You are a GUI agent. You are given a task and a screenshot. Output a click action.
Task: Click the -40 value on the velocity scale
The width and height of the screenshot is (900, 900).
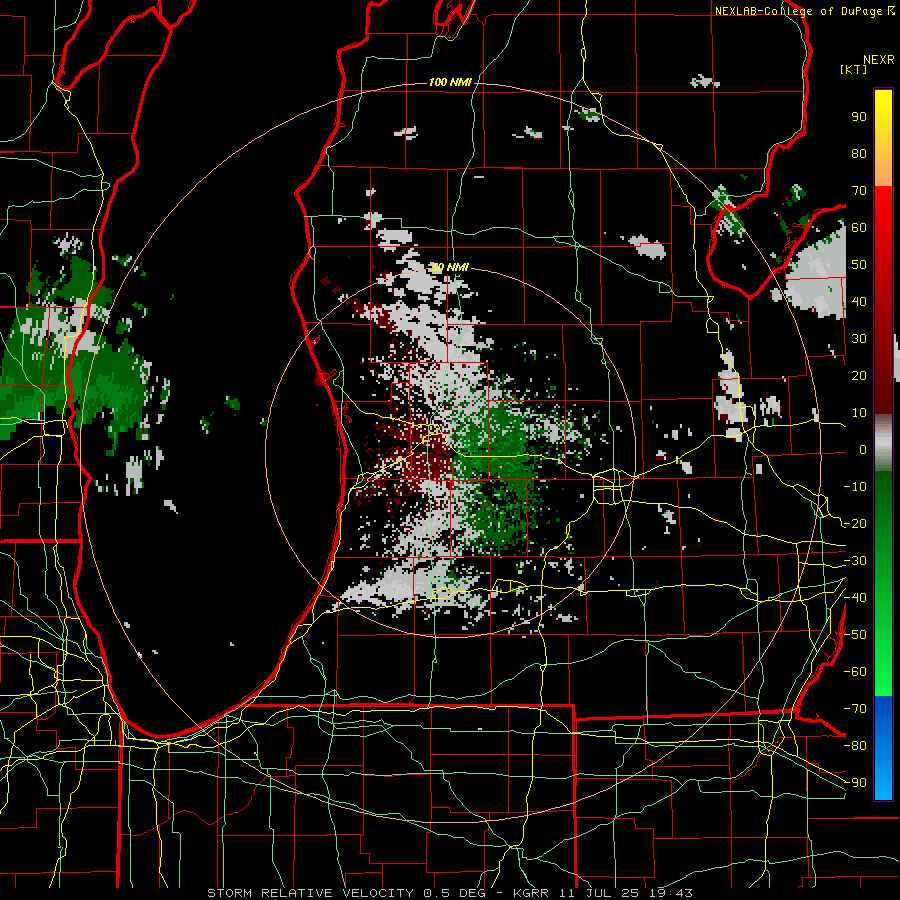pos(855,598)
